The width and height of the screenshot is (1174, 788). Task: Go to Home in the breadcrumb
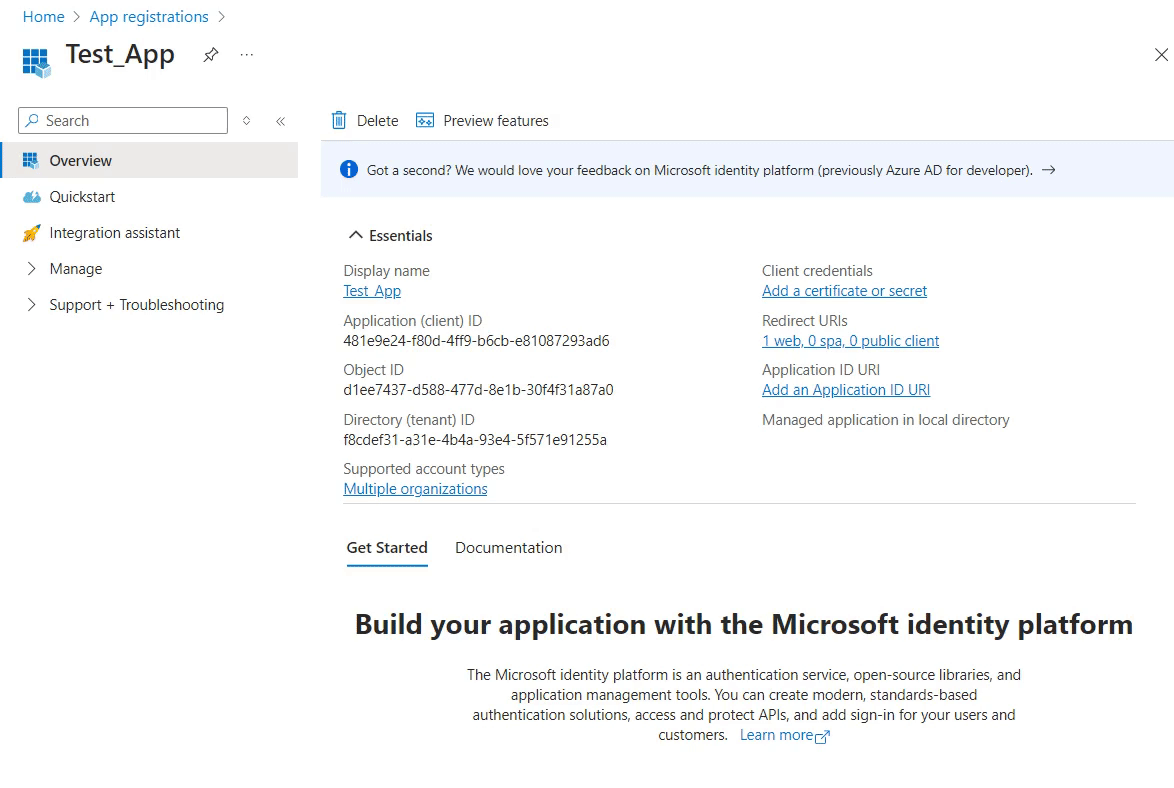43,16
